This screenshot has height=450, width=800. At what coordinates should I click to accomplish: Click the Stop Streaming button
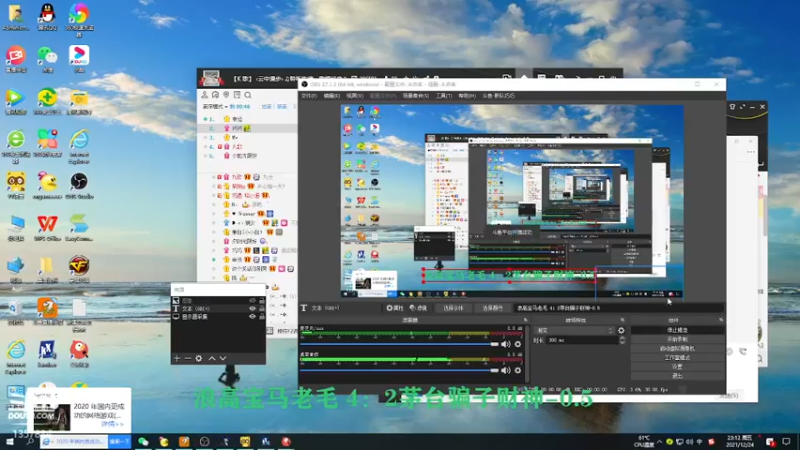678,330
